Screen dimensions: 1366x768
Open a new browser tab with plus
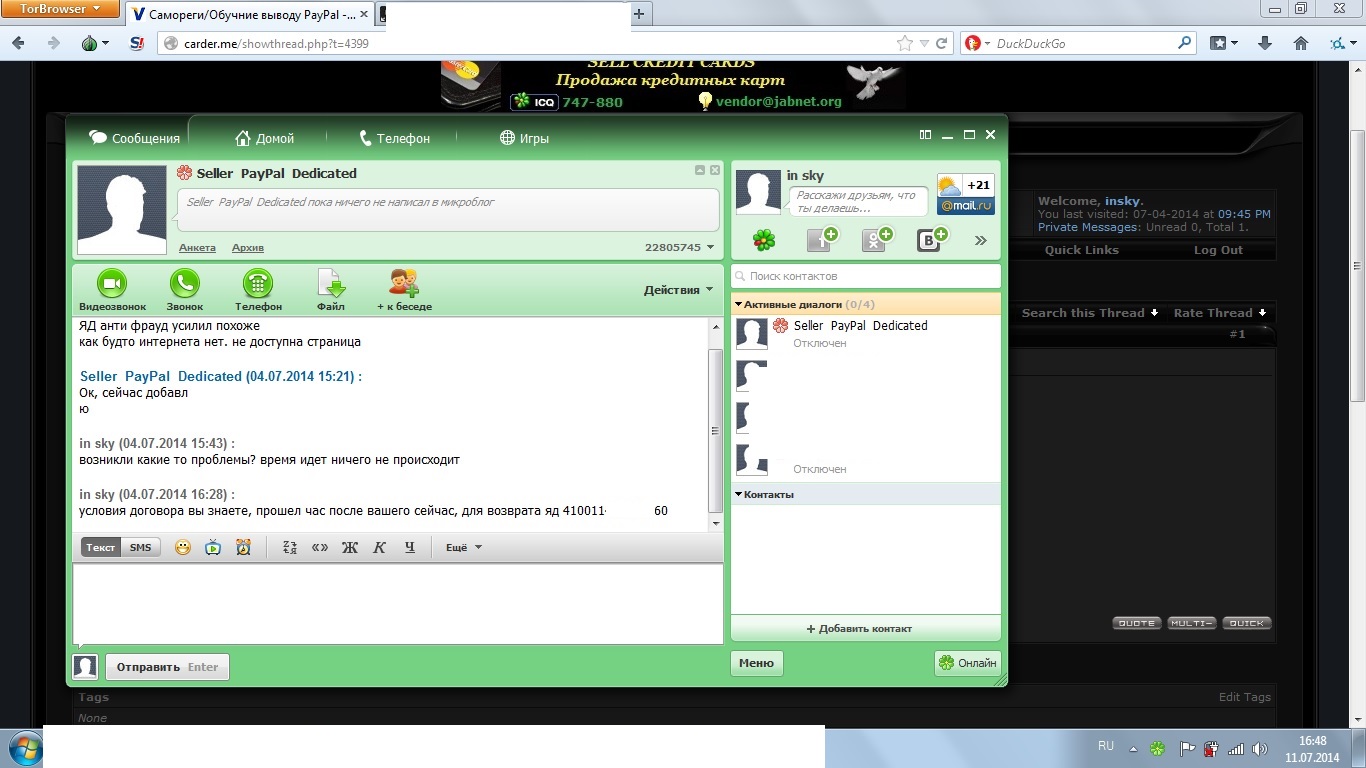(640, 13)
